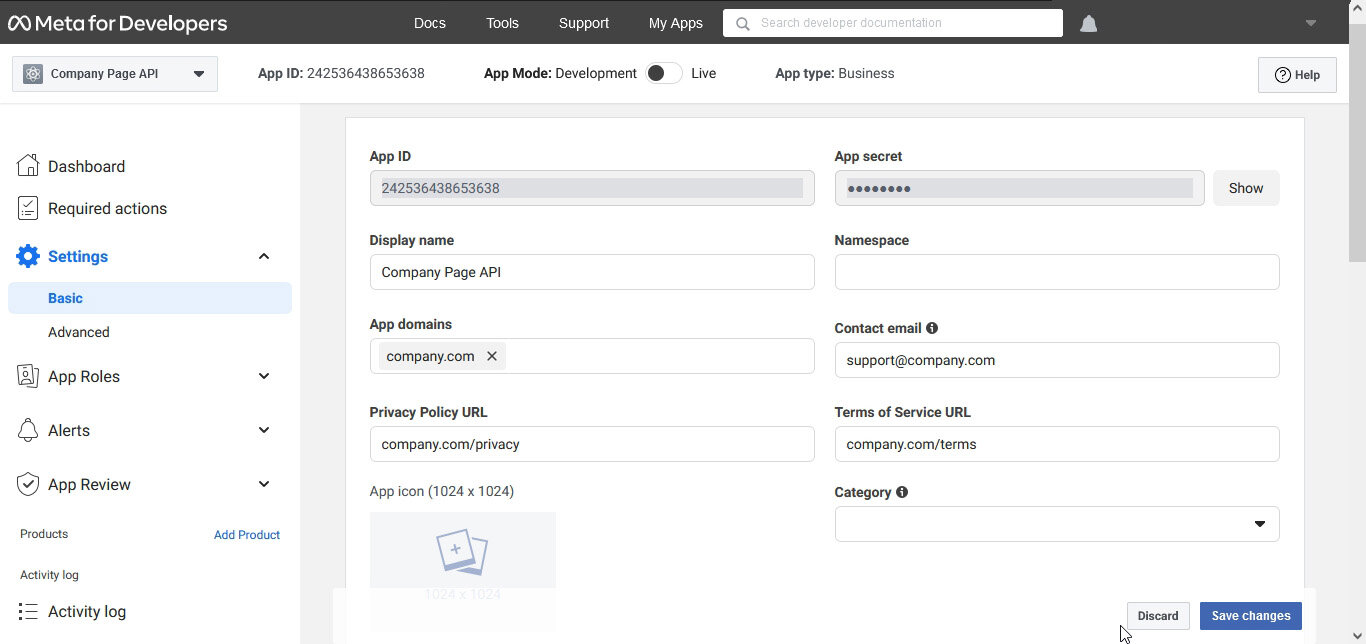Go to My Apps
The width and height of the screenshot is (1366, 644).
click(676, 23)
